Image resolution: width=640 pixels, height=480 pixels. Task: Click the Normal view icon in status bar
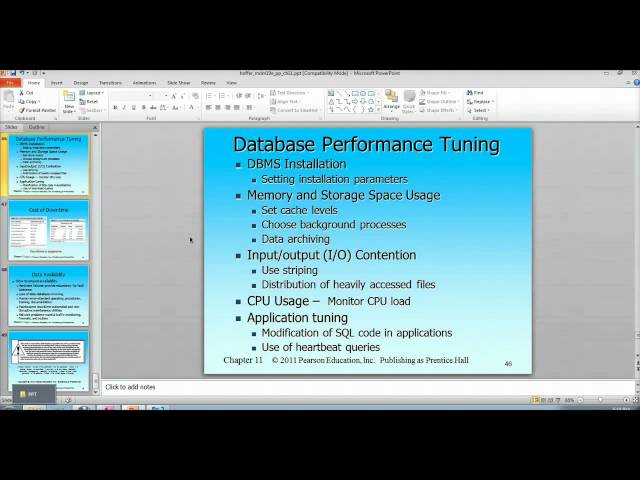coord(536,400)
